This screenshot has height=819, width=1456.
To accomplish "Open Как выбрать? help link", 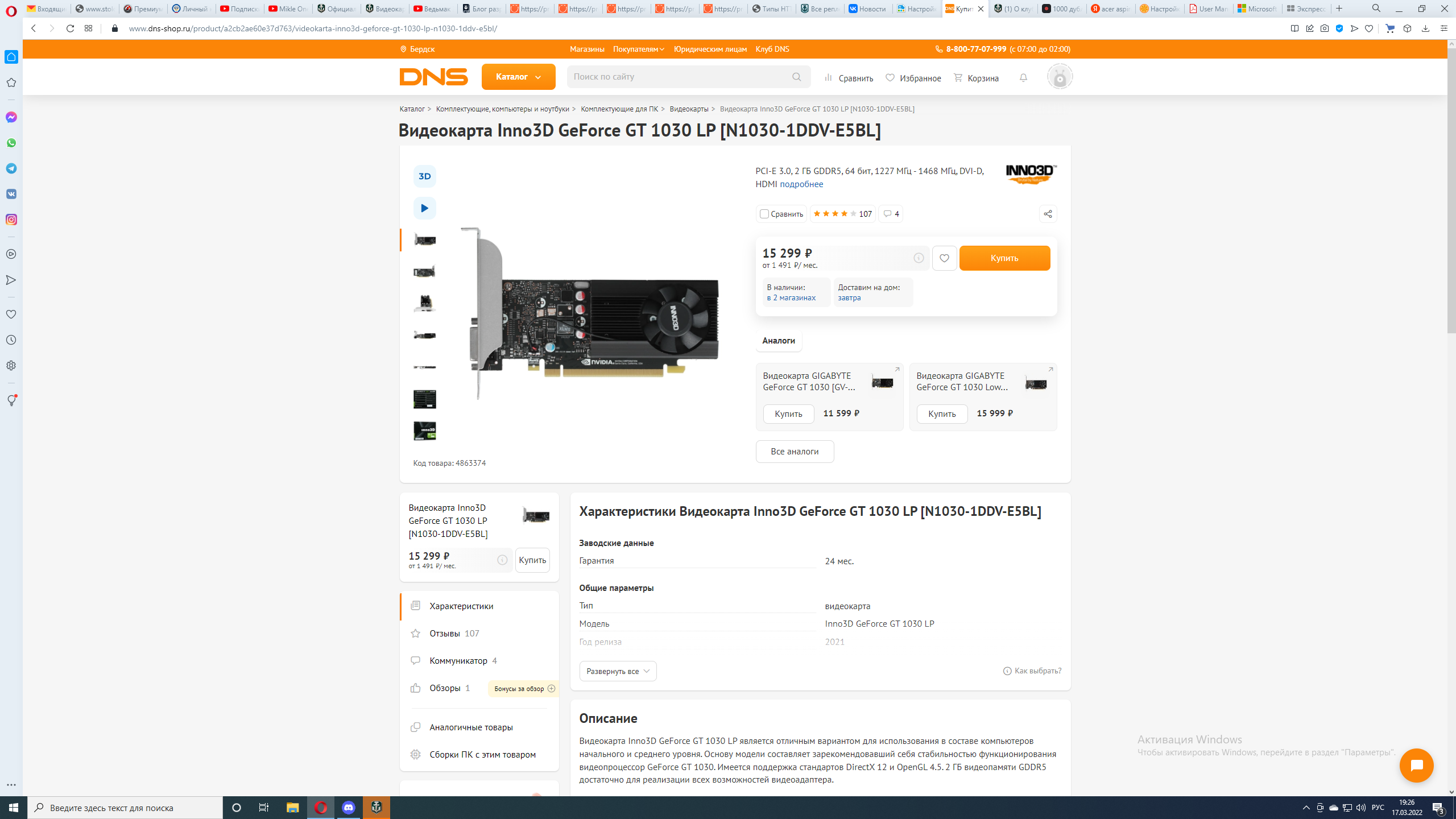I will [1032, 671].
